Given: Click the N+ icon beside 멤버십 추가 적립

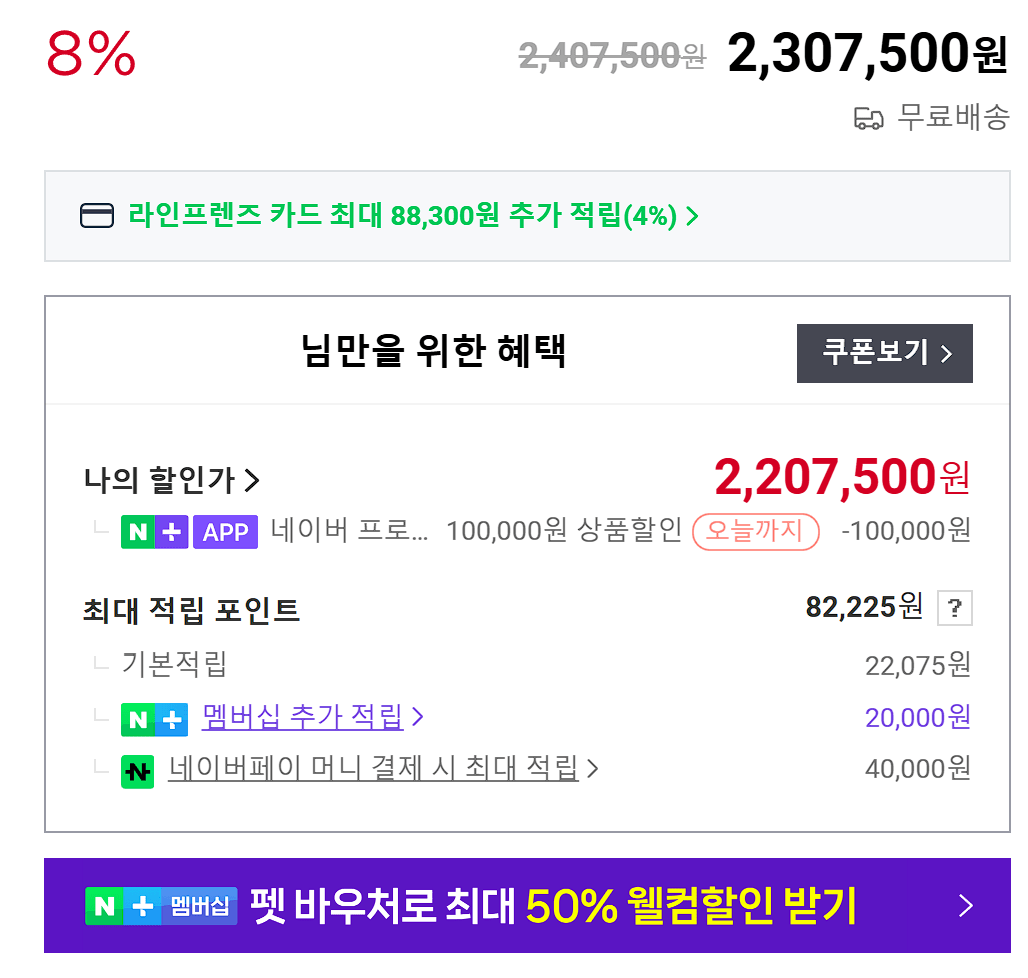Looking at the screenshot, I should point(155,719).
